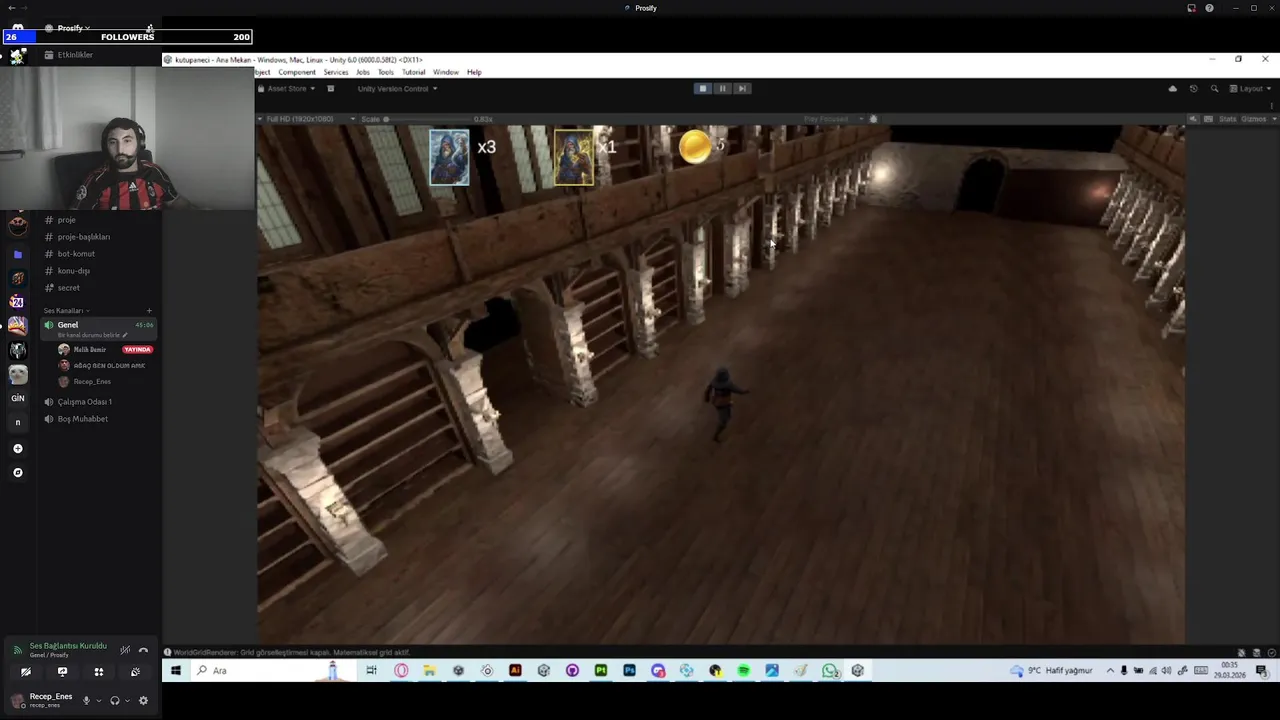Mute Discord microphone

pyautogui.click(x=86, y=700)
